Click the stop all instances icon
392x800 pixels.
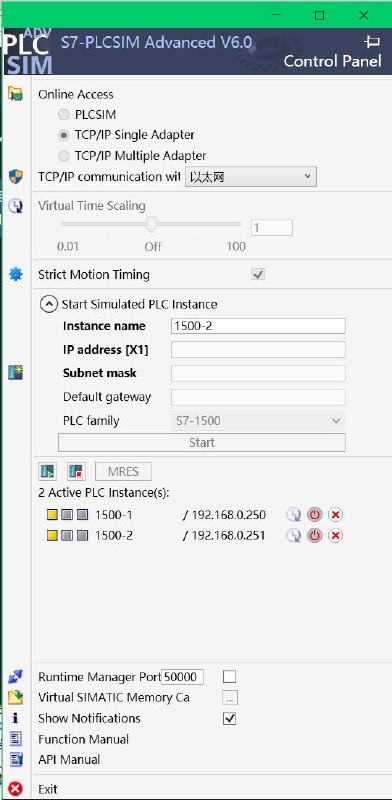click(76, 471)
